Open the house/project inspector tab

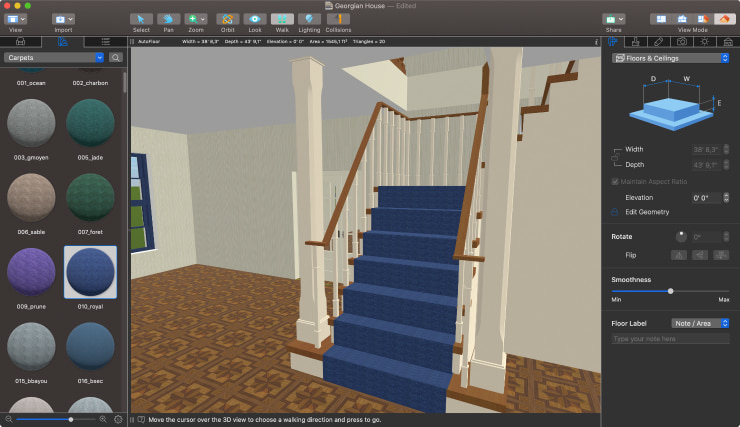[728, 42]
